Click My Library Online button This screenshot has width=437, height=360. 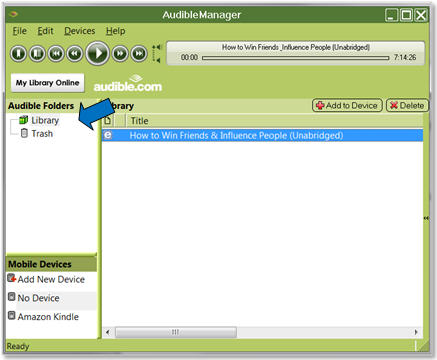(x=47, y=83)
